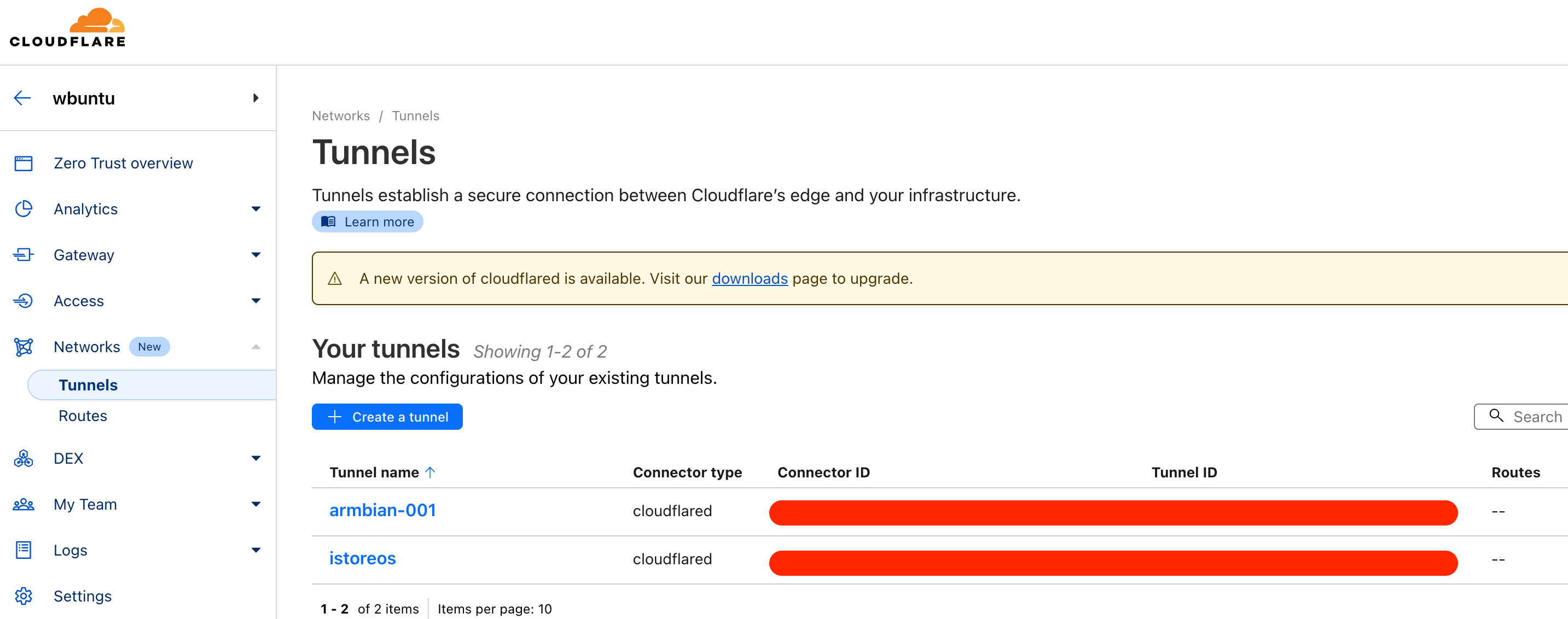
Task: Open the Routes submenu item
Action: pyautogui.click(x=83, y=416)
